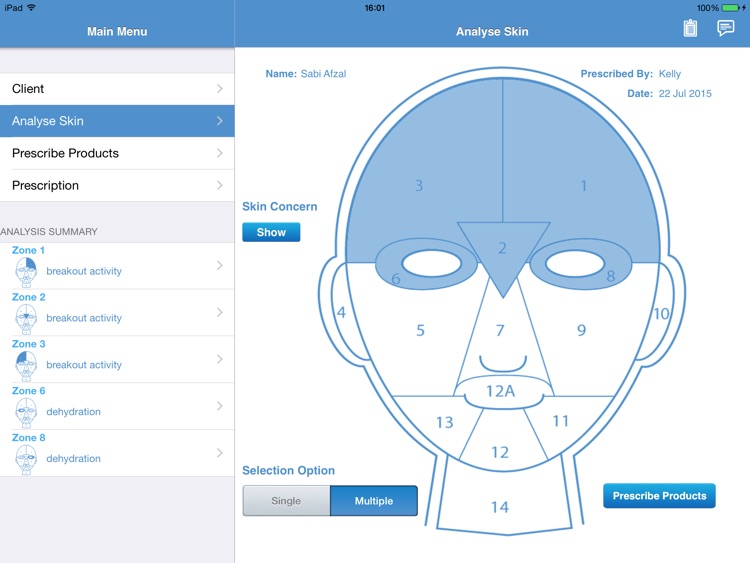Tap the blue Prescribe Products button
This screenshot has height=563, width=750.
click(659, 496)
